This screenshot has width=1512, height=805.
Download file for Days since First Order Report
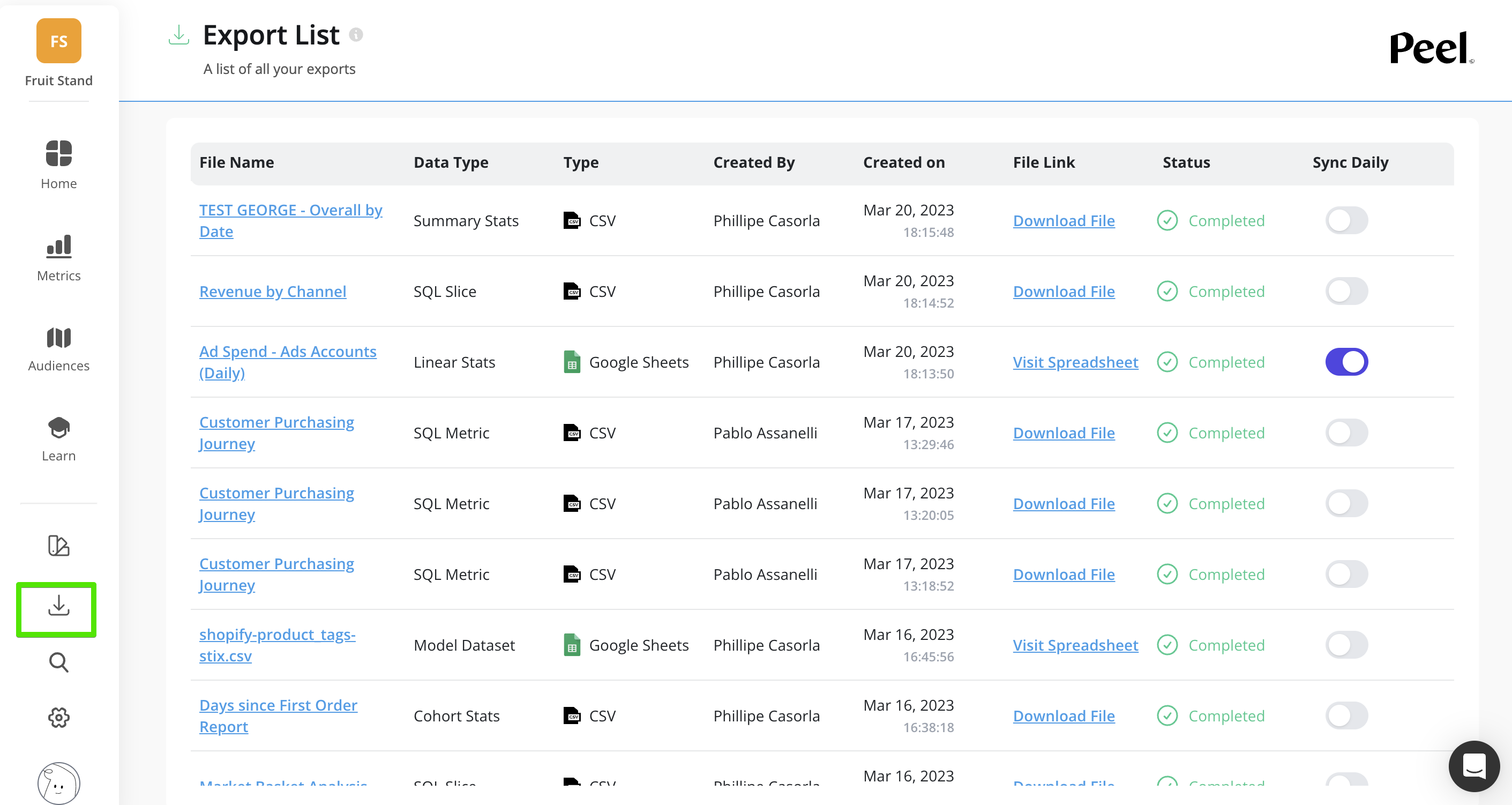pyautogui.click(x=1063, y=717)
